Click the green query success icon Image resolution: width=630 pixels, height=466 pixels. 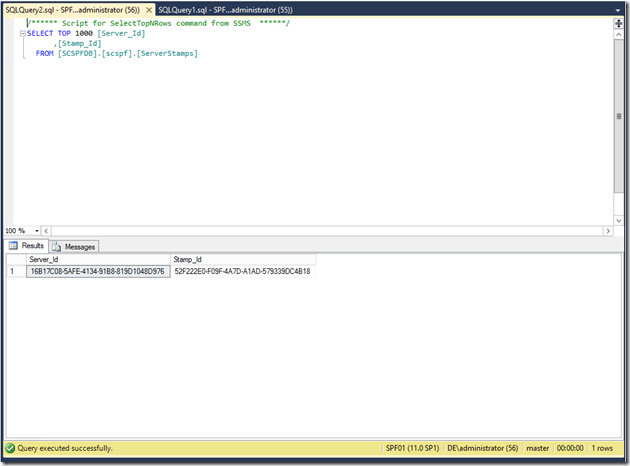[10, 448]
